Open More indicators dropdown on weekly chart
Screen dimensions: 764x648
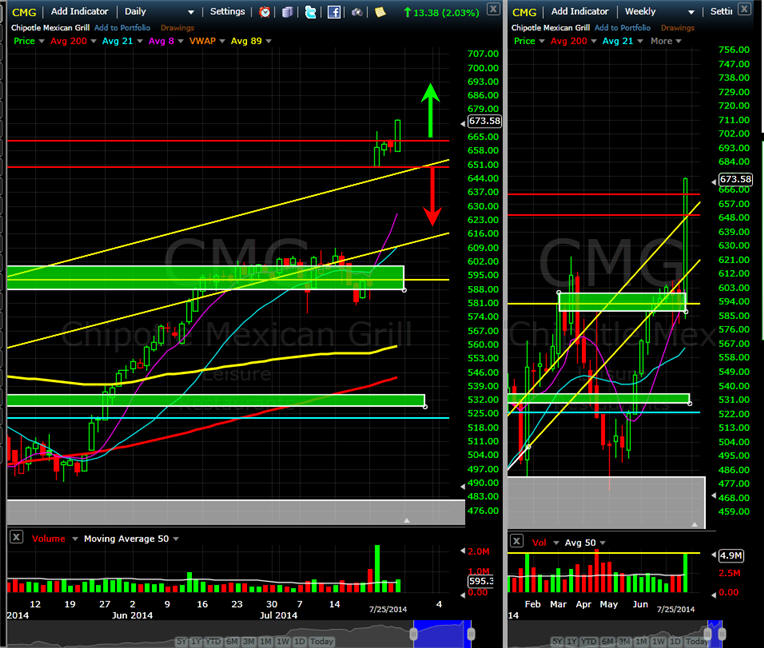pyautogui.click(x=666, y=41)
